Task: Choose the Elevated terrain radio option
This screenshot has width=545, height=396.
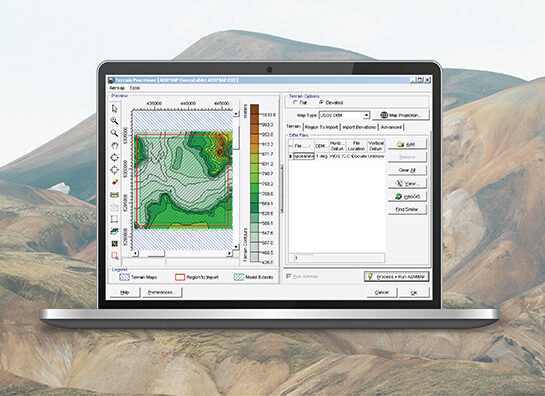Action: pyautogui.click(x=321, y=103)
